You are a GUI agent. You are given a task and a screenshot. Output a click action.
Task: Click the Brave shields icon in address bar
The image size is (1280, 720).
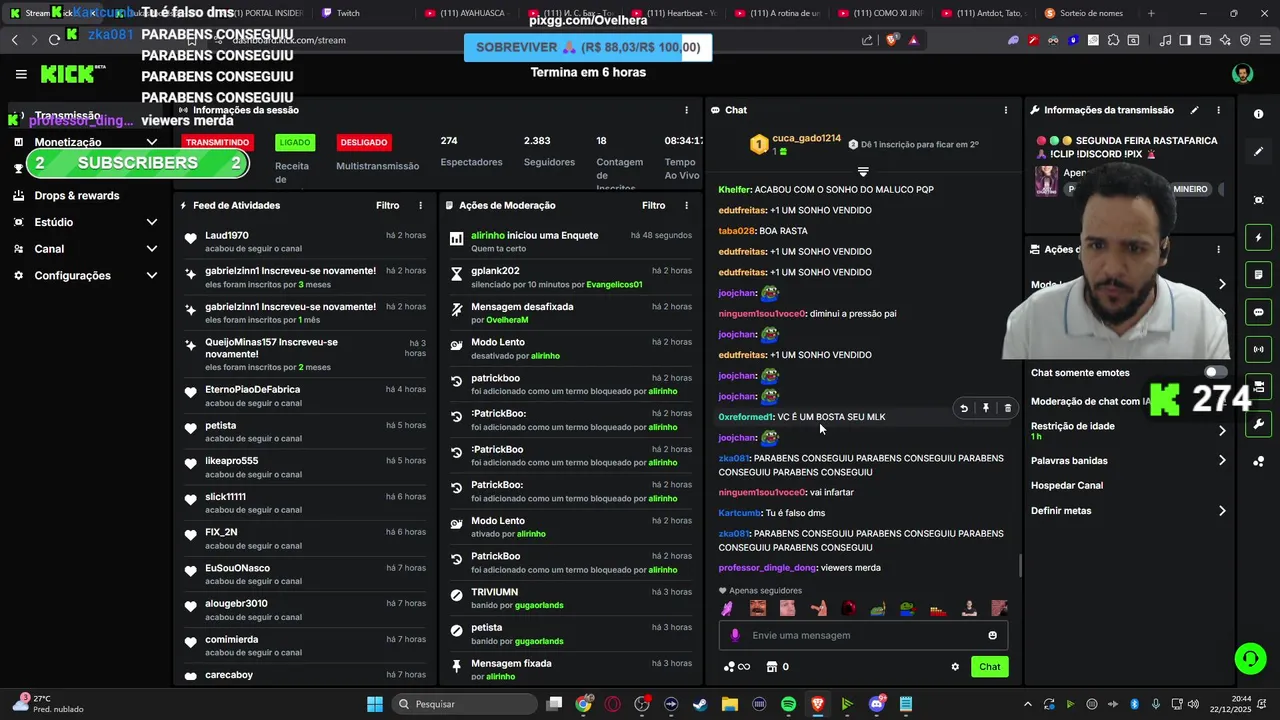tap(893, 40)
